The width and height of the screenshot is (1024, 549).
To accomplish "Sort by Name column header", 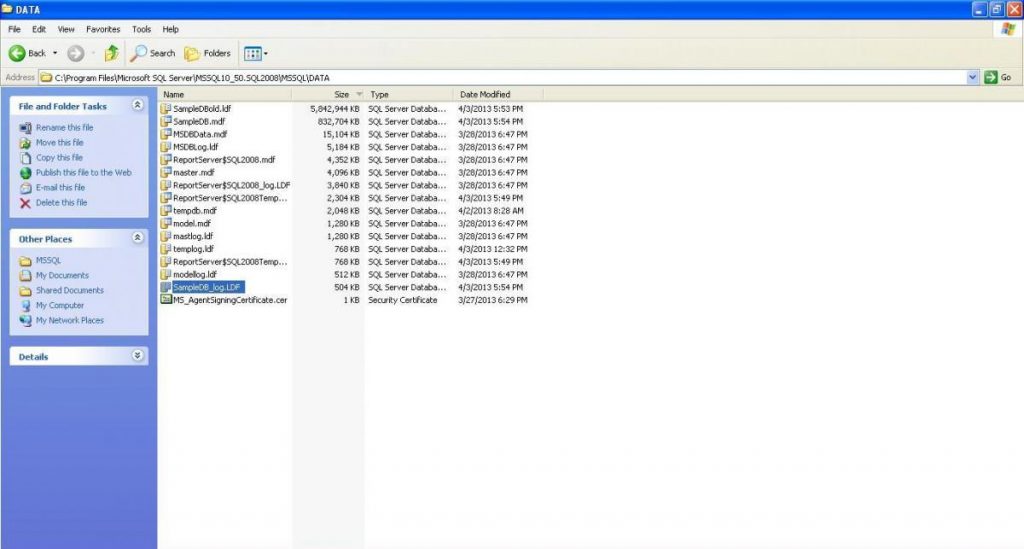I will [225, 95].
